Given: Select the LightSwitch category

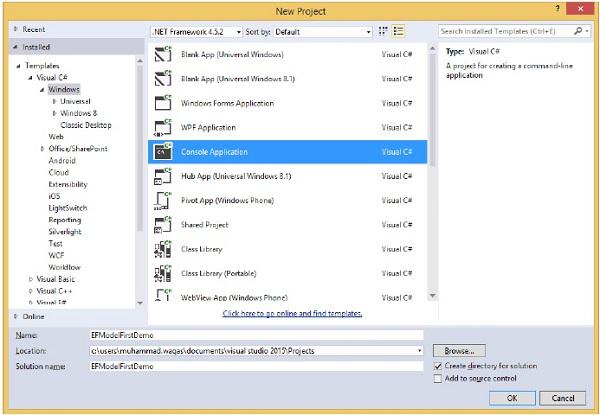Looking at the screenshot, I should pyautogui.click(x=68, y=208).
